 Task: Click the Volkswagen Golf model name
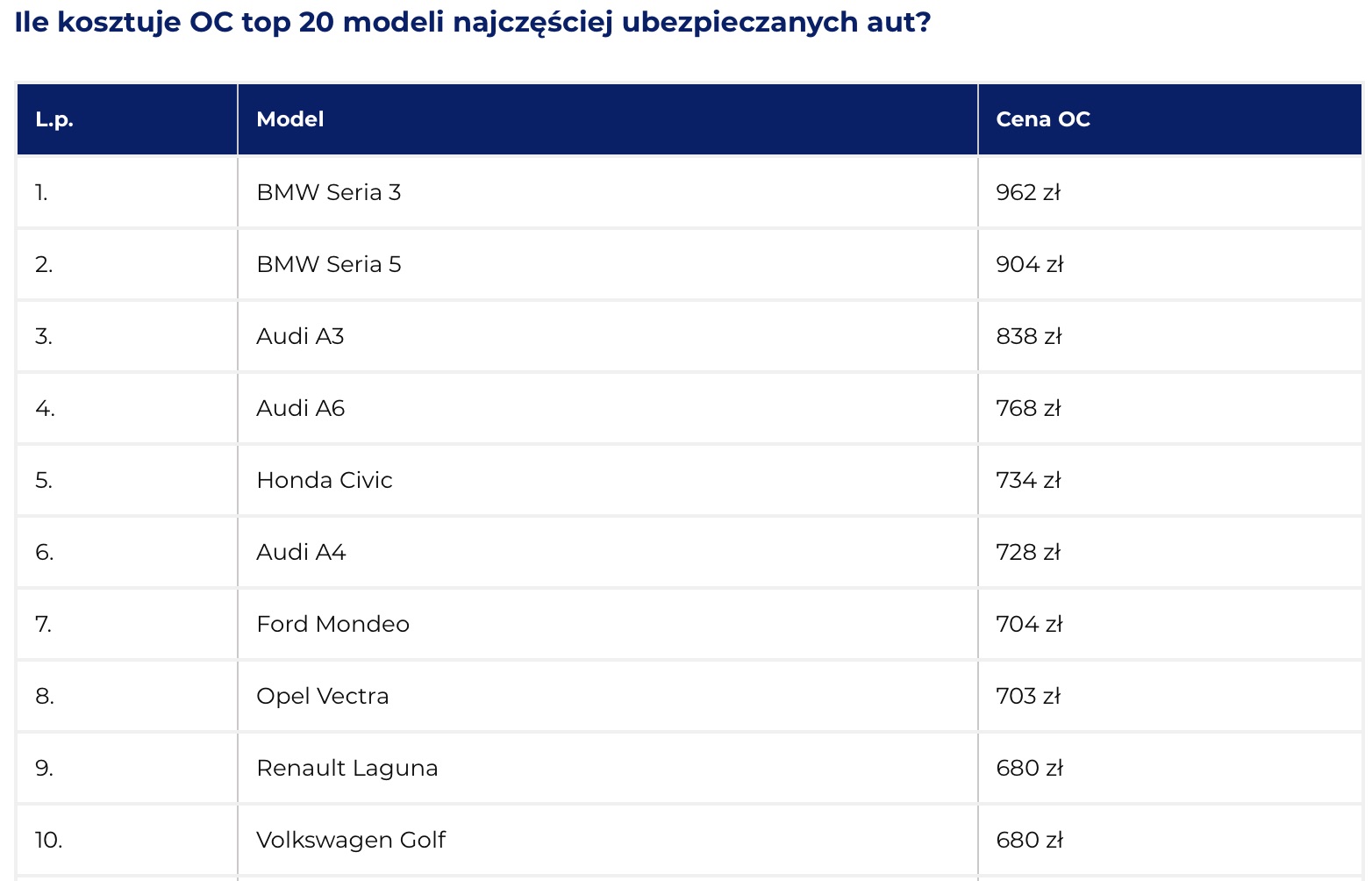click(x=351, y=841)
